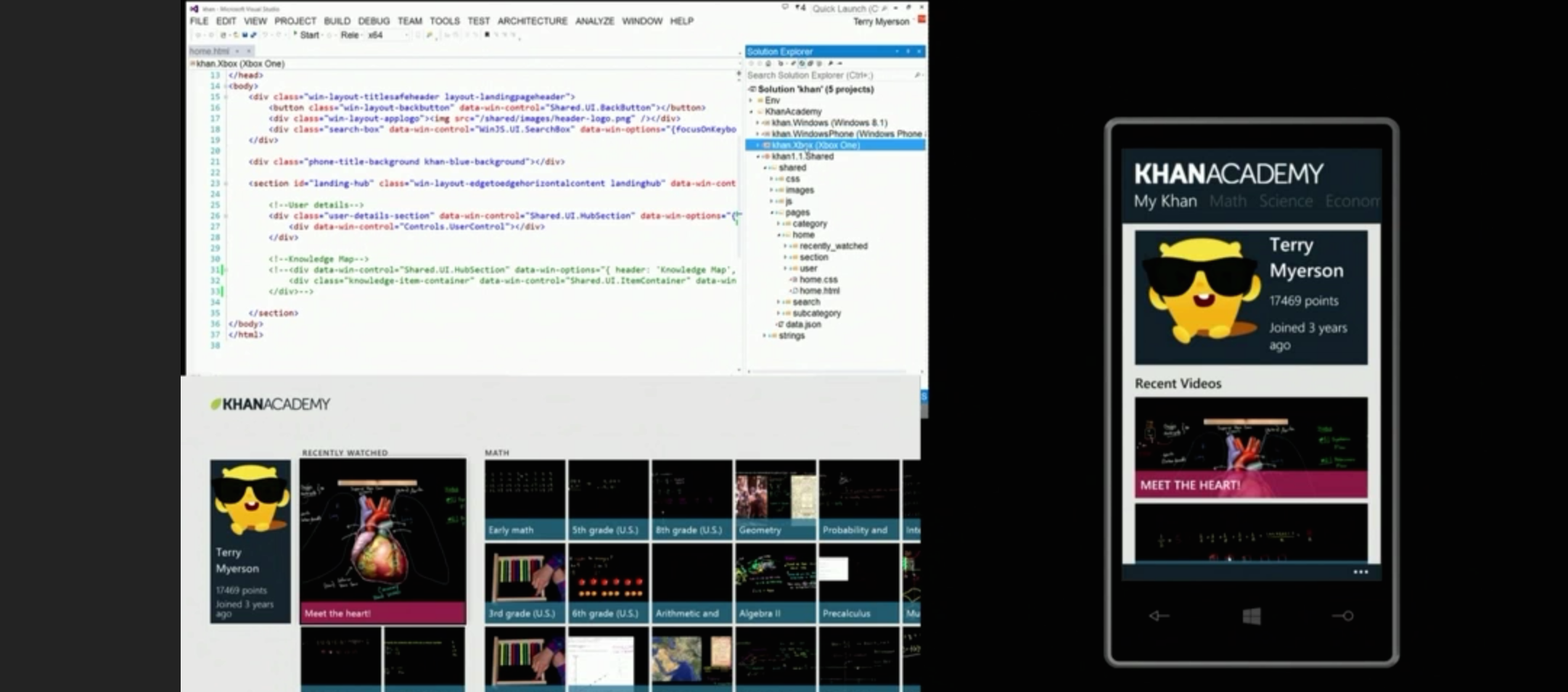Screen dimensions: 1568x692
Task: Click Terry Myerson's red account avatar
Action: point(921,20)
